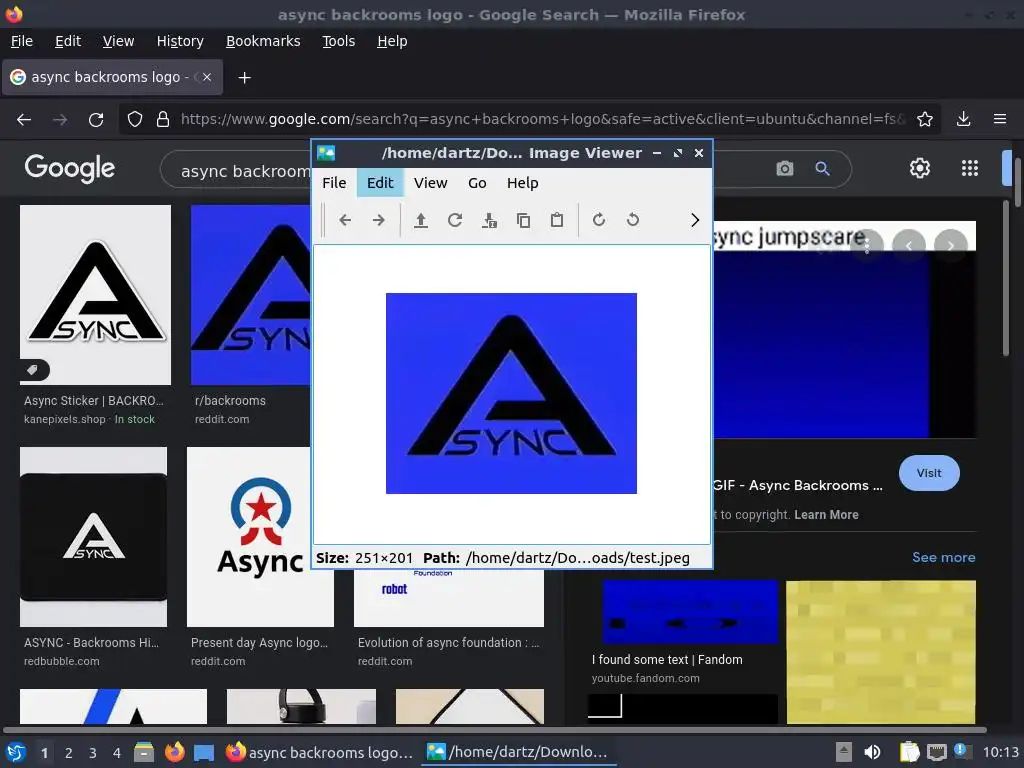The image size is (1024, 768).
Task: Launch Firefox from taskbar quick launcher
Action: tap(174, 752)
